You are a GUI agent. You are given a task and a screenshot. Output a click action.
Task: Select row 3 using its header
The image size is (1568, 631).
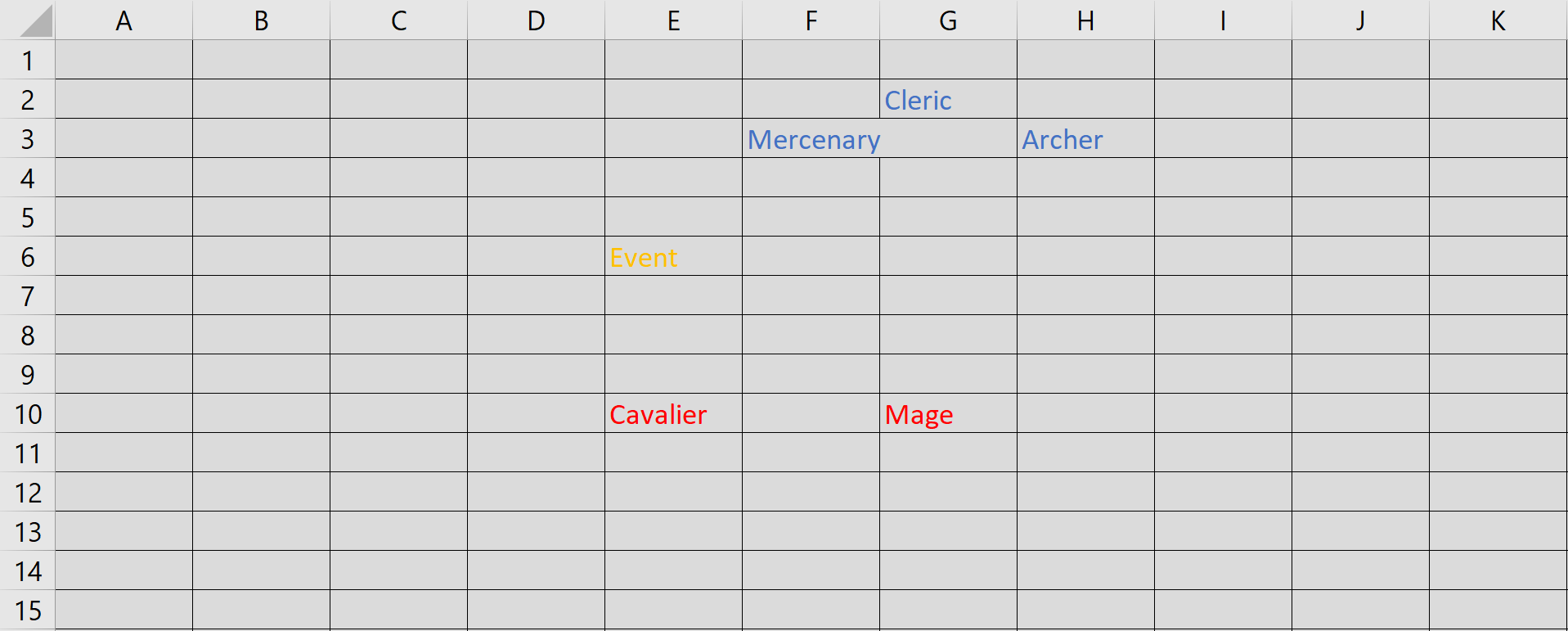(x=28, y=139)
